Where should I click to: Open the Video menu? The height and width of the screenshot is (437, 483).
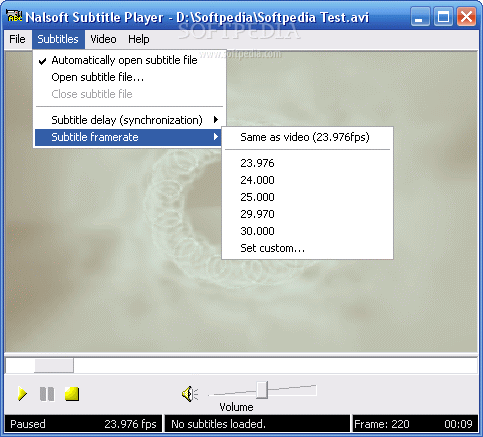(103, 39)
